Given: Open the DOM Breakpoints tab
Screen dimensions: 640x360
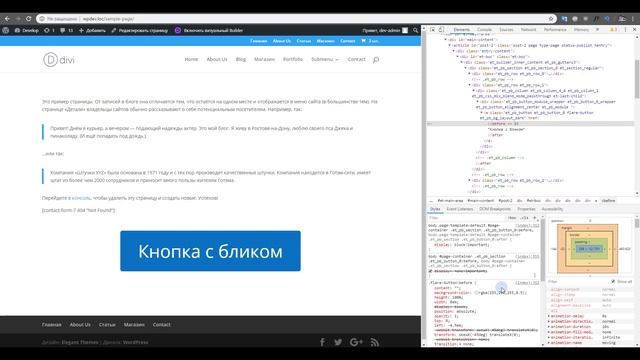Looking at the screenshot, I should click(495, 209).
